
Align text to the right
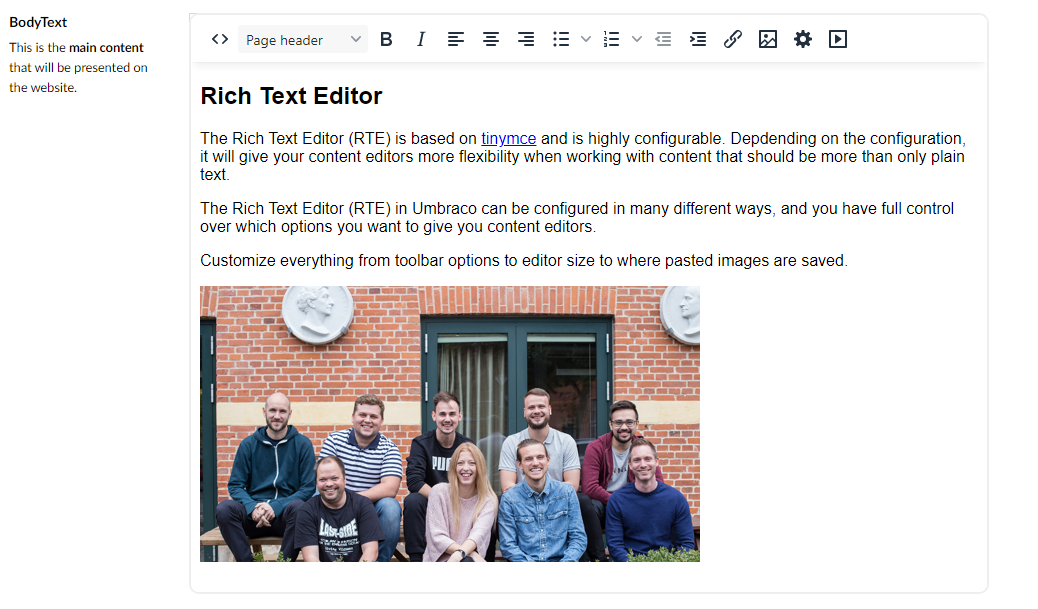pyautogui.click(x=526, y=39)
